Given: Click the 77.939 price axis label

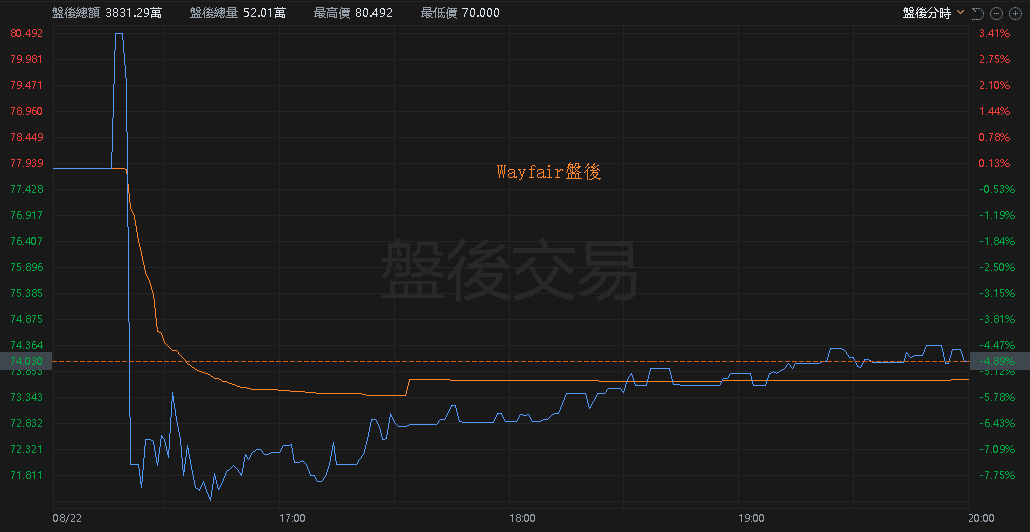Looking at the screenshot, I should pos(27,164).
